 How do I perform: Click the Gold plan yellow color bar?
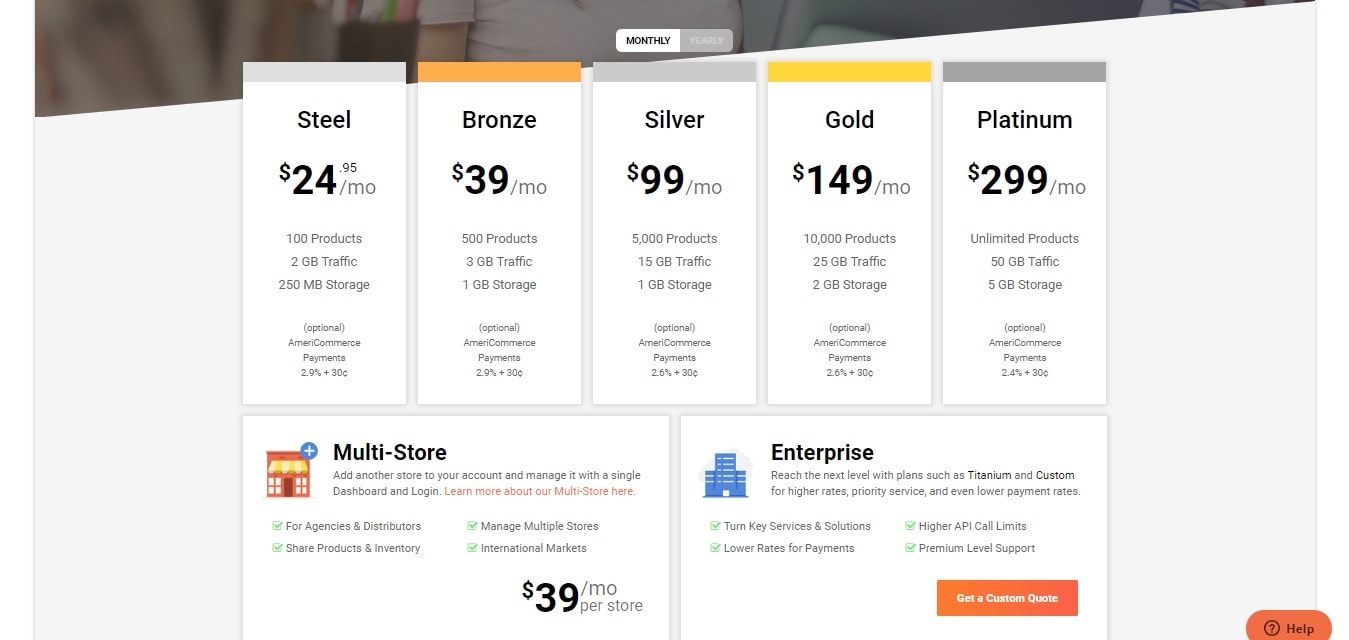pos(849,72)
